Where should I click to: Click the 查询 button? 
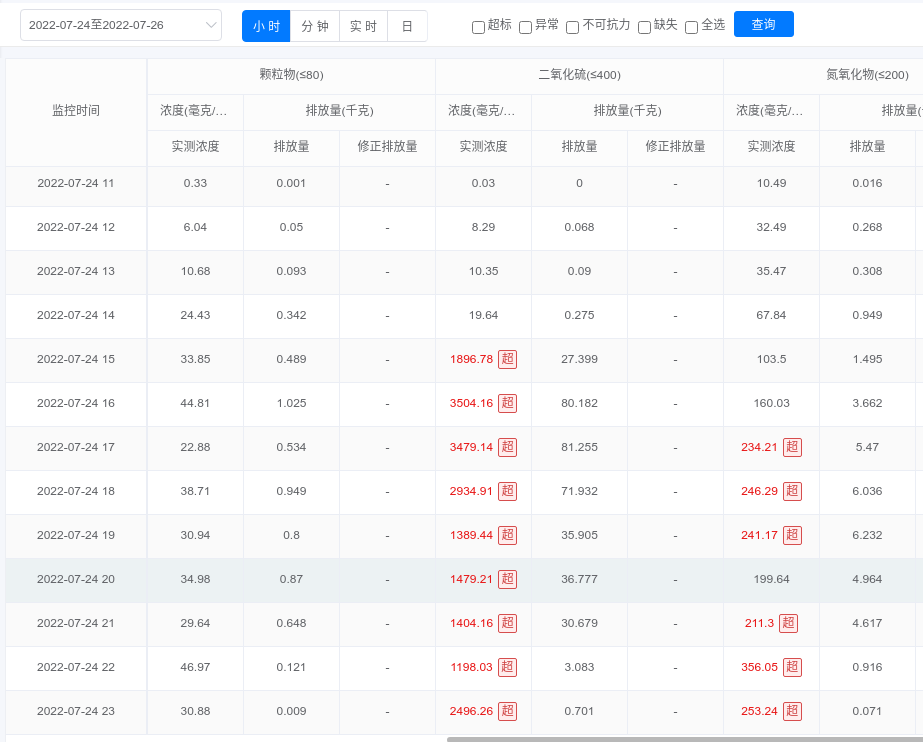(x=763, y=24)
